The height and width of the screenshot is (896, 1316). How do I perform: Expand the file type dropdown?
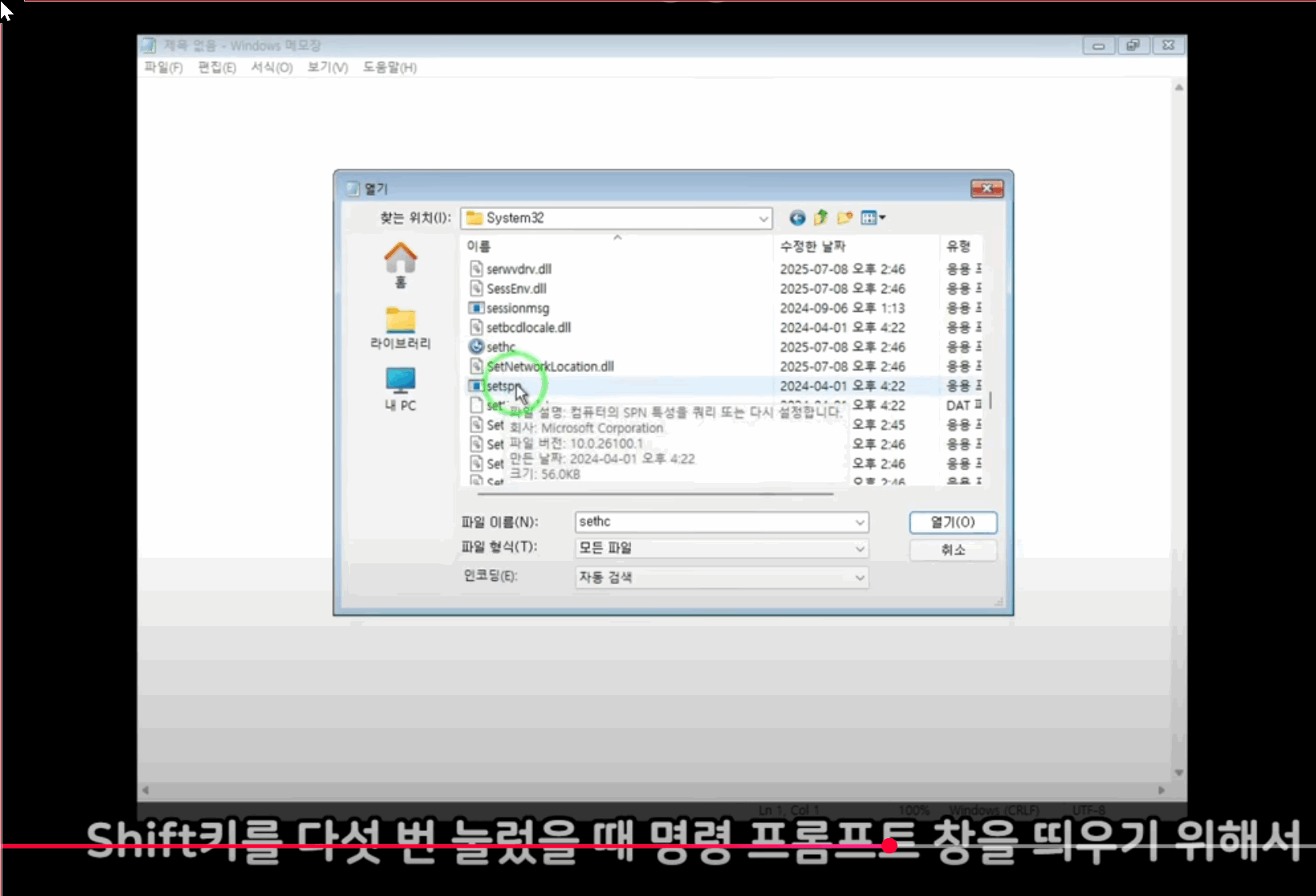click(859, 549)
